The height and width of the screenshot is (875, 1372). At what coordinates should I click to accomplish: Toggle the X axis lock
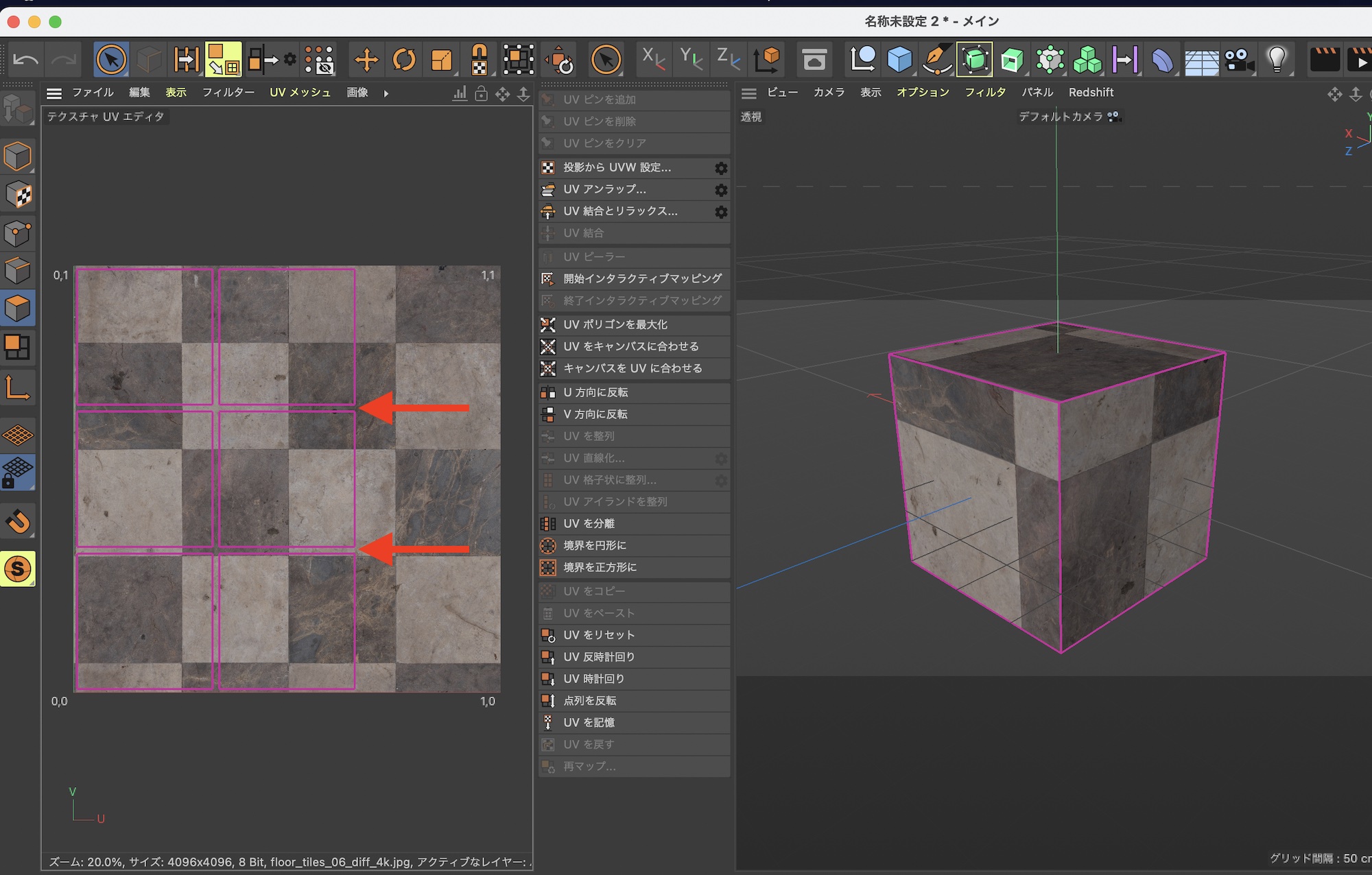click(653, 59)
